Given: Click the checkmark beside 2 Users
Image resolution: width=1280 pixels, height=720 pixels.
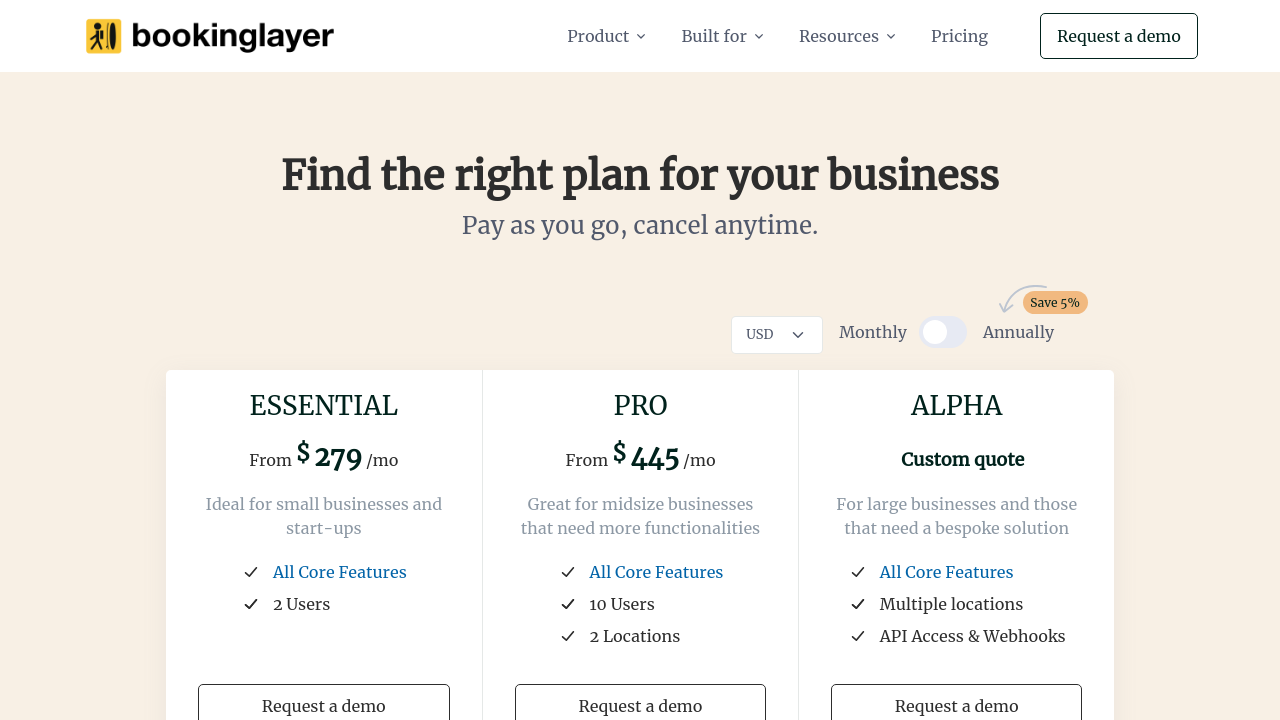Looking at the screenshot, I should (x=251, y=604).
